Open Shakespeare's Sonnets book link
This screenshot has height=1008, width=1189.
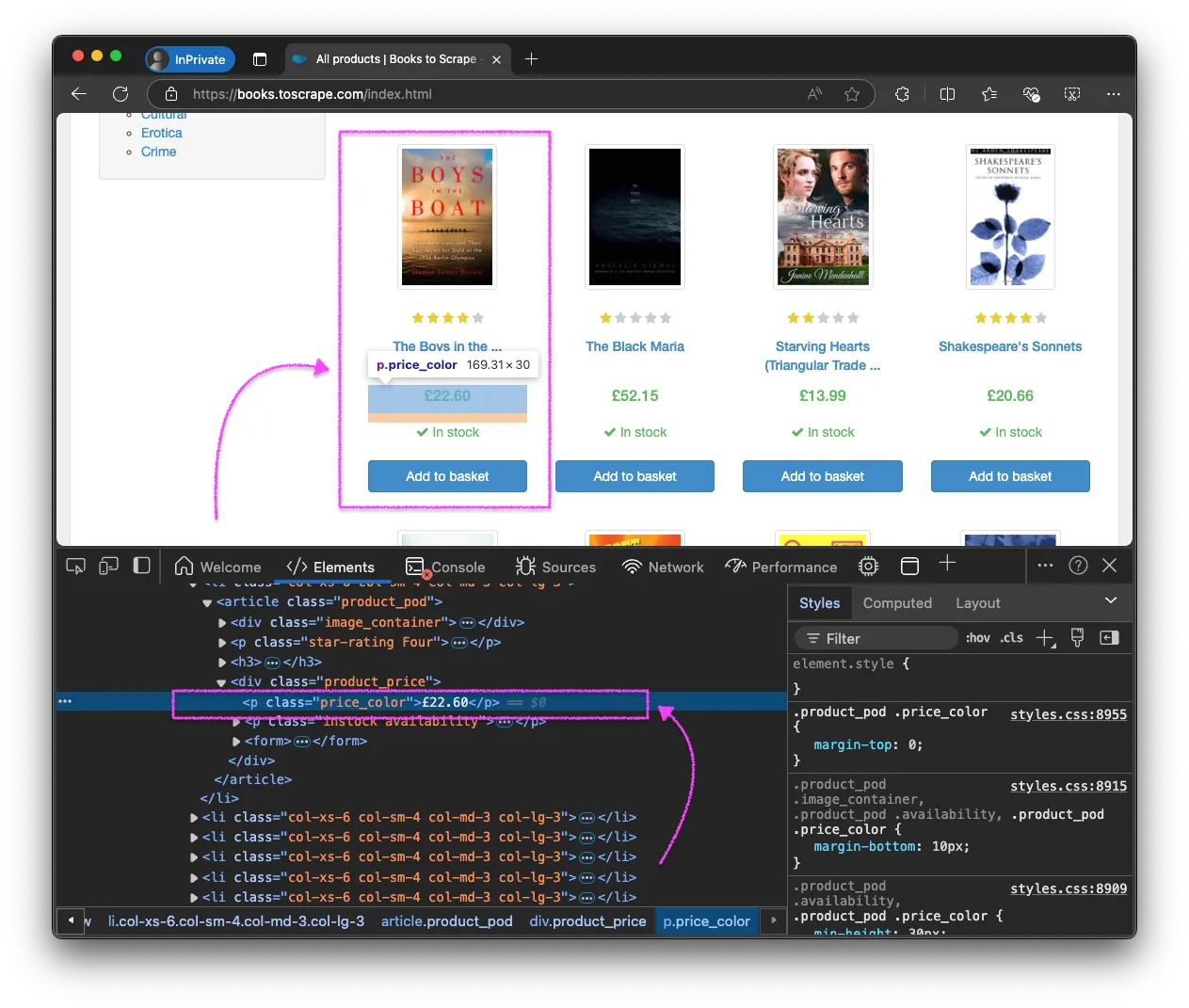1010,346
